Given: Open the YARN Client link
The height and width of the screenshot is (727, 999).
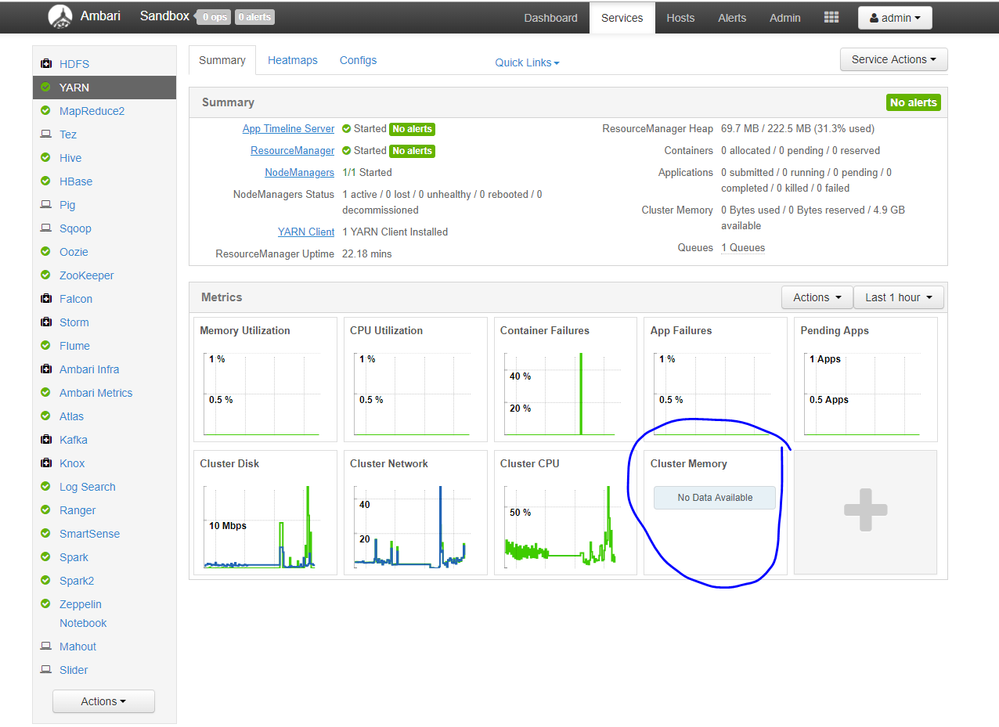Looking at the screenshot, I should (x=306, y=232).
